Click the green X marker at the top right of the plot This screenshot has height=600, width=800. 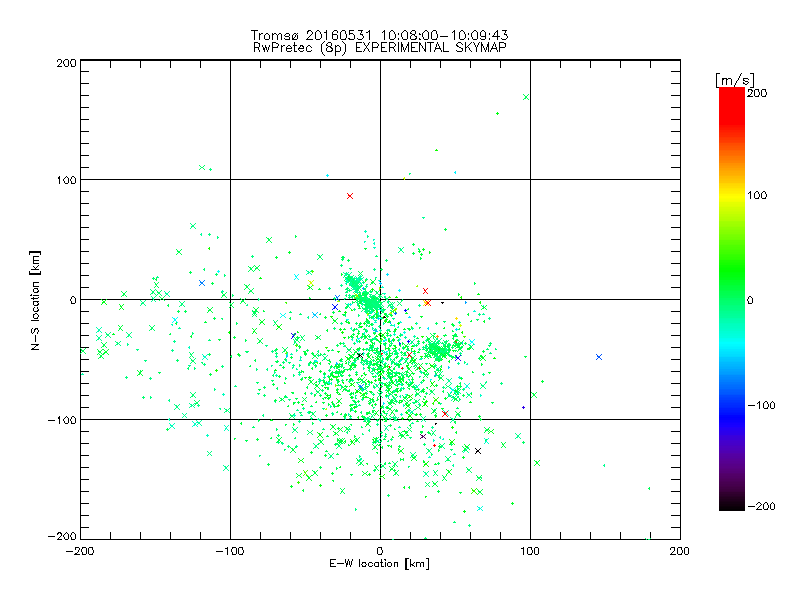click(x=526, y=97)
